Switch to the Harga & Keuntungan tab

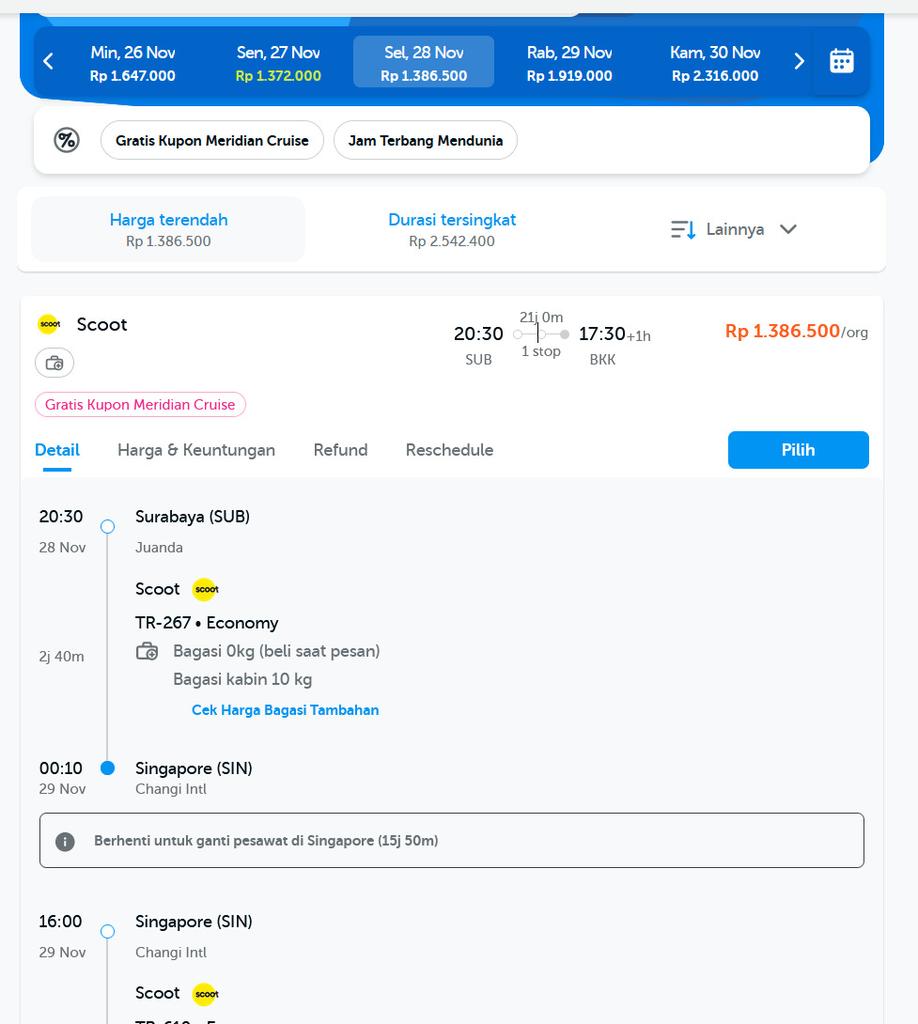tap(196, 450)
